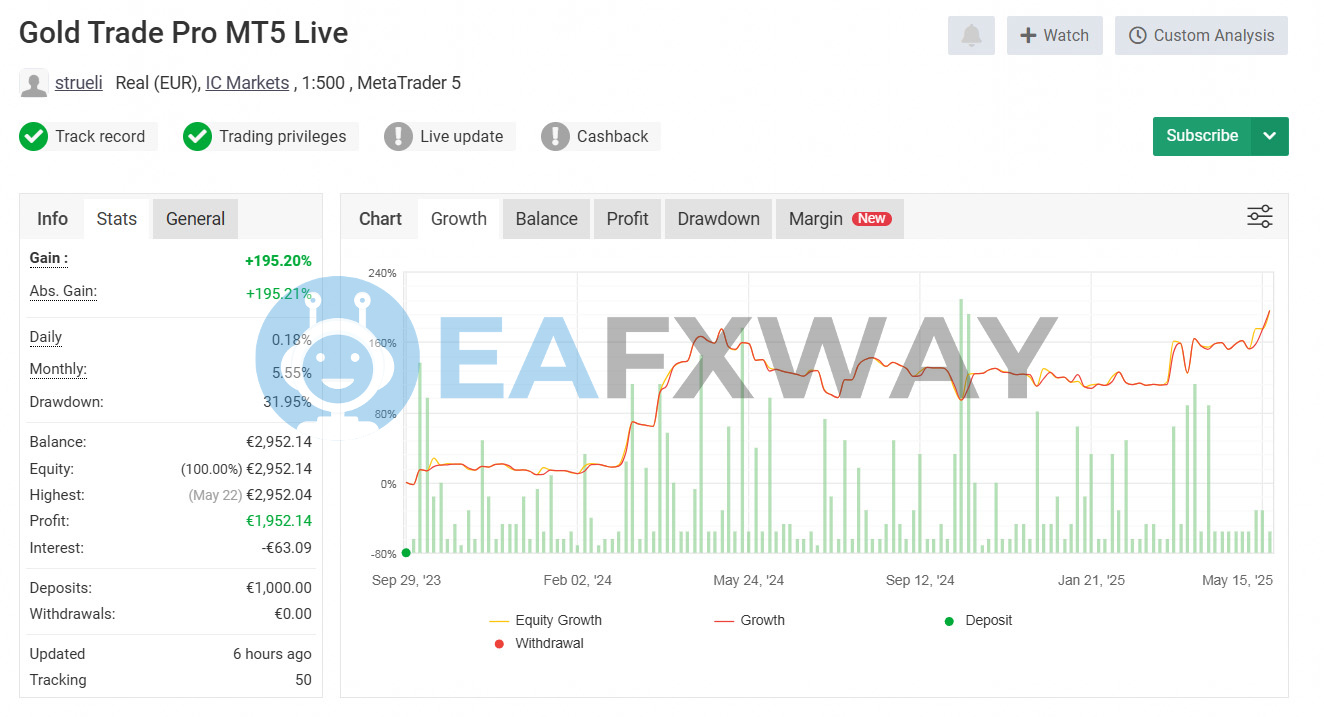Image resolution: width=1324 pixels, height=717 pixels.
Task: Click the Deposits value €1,000.00
Action: tap(279, 588)
